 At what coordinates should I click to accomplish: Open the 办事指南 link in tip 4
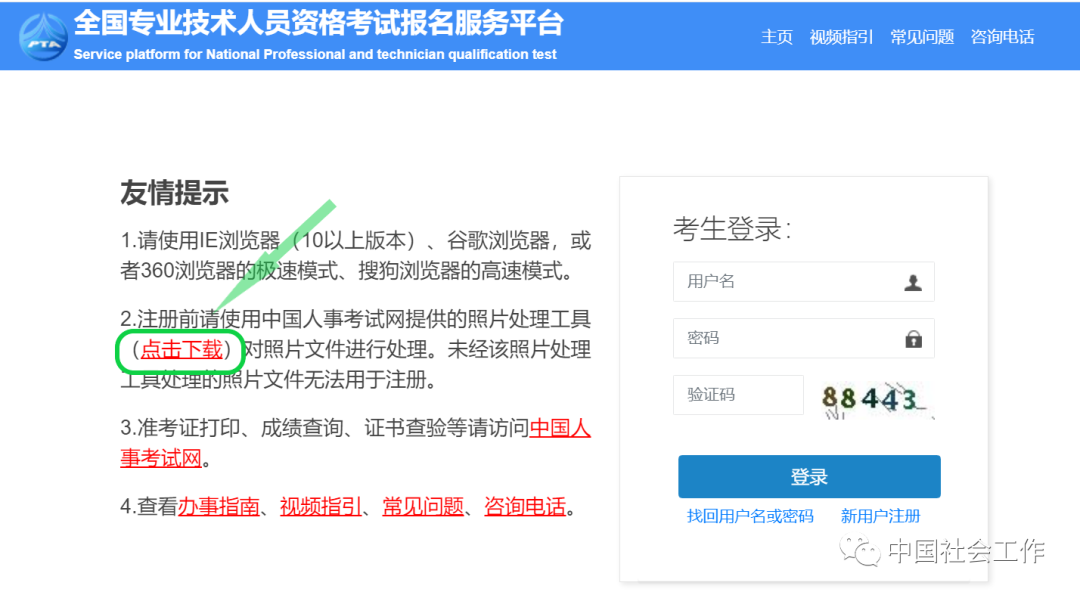(218, 507)
